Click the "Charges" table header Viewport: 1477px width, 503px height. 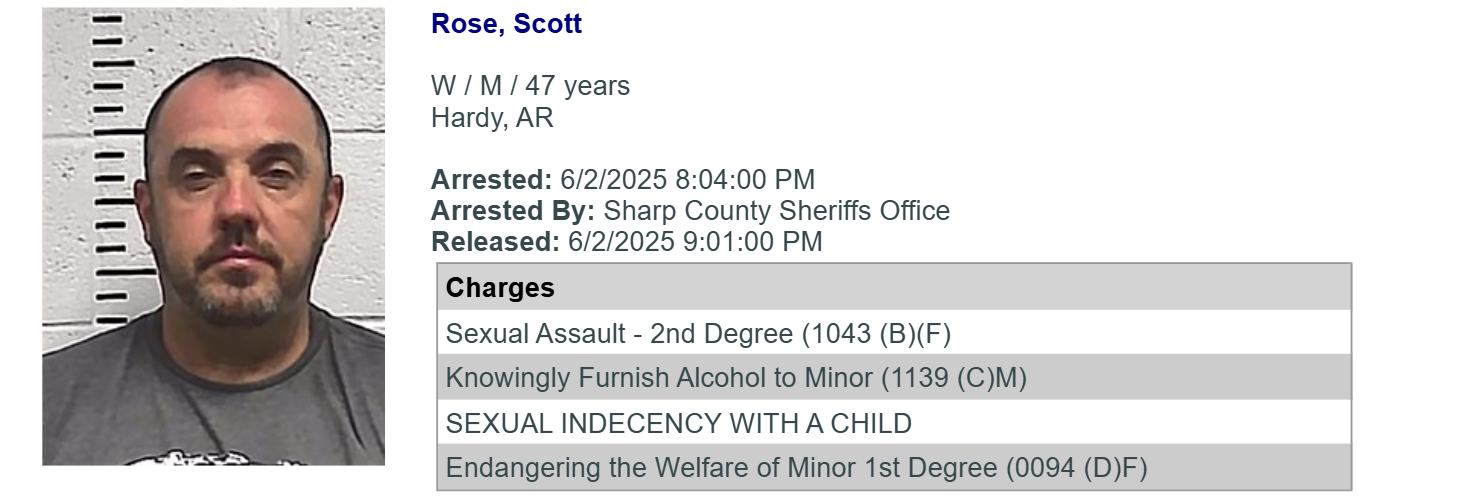[x=894, y=288]
